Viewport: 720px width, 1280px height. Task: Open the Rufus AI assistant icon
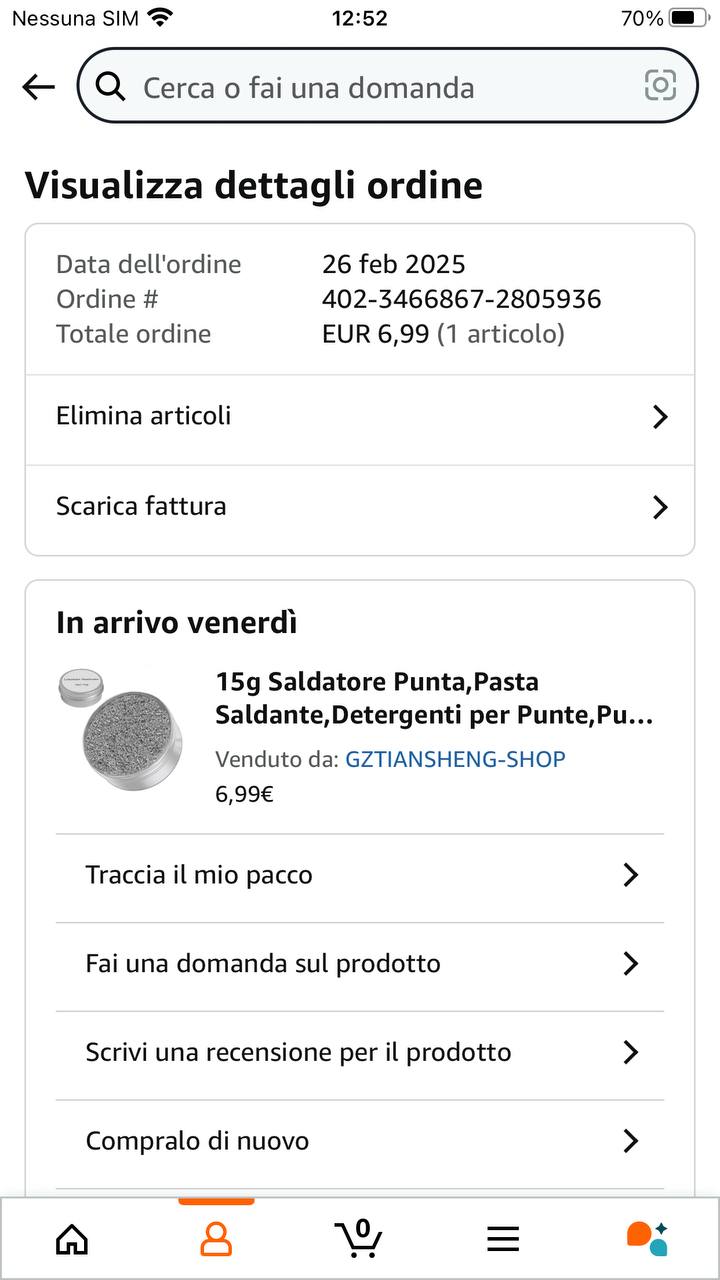coord(647,1239)
